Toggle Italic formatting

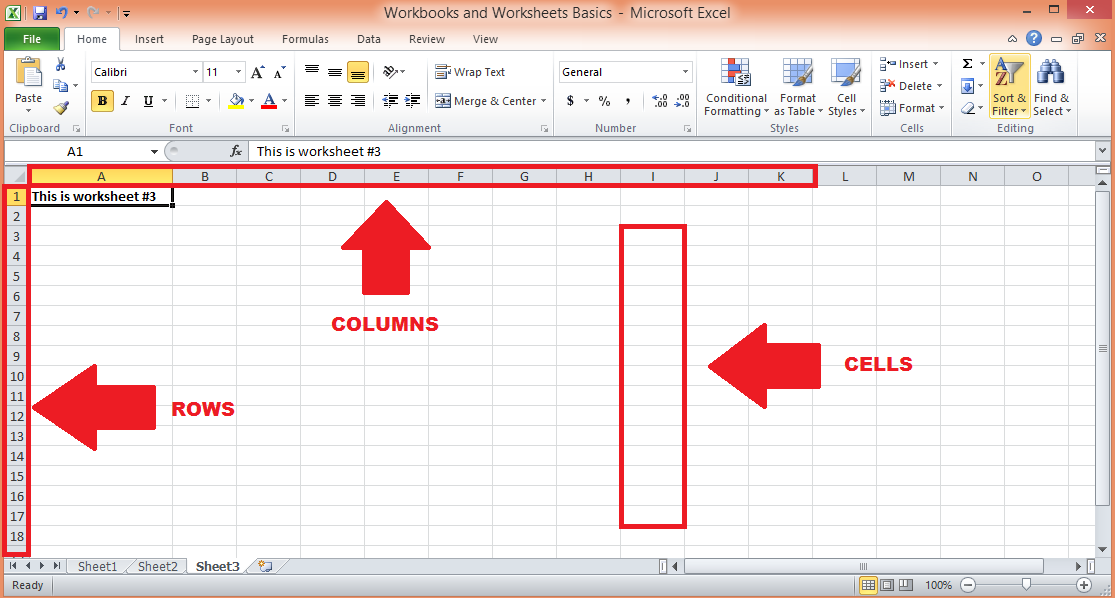pos(125,101)
